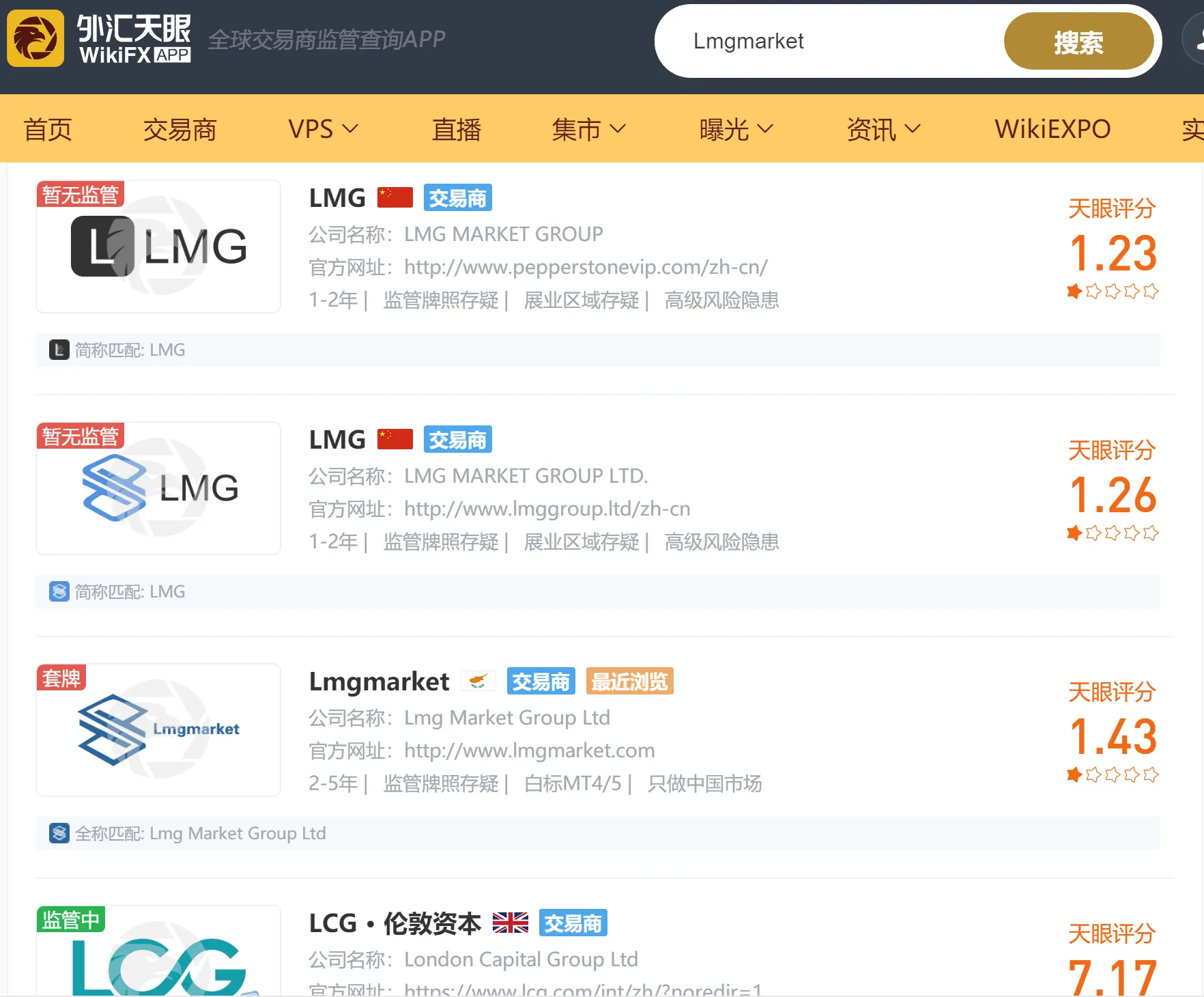Open the LCG · 伦敦资本 listing title
This screenshot has height=997, width=1204.
pyautogui.click(x=395, y=923)
